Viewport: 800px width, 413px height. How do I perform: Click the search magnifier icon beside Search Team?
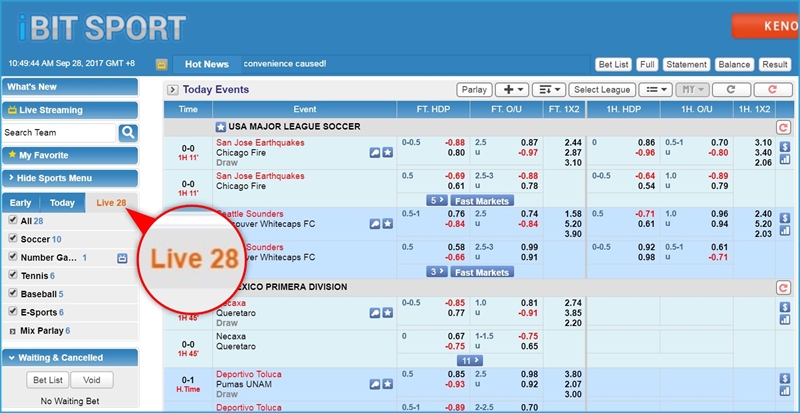click(128, 132)
